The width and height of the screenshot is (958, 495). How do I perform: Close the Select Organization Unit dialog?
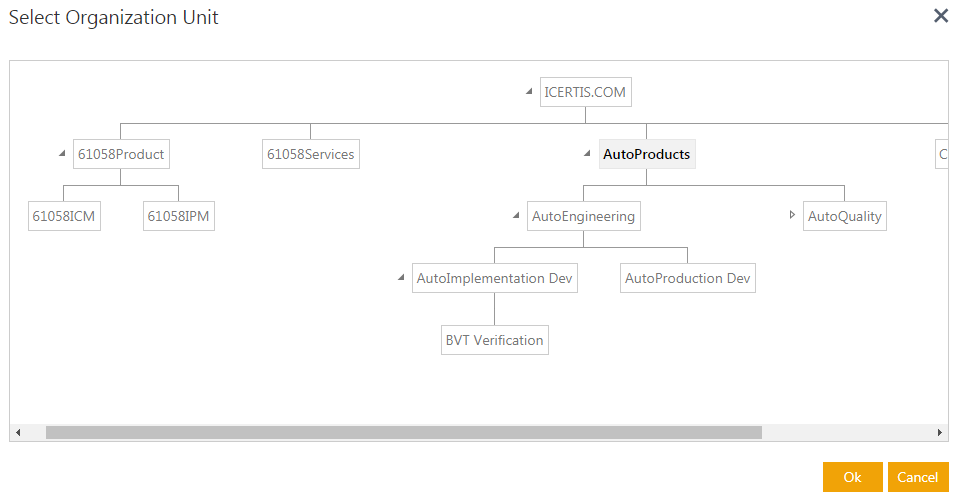[940, 16]
